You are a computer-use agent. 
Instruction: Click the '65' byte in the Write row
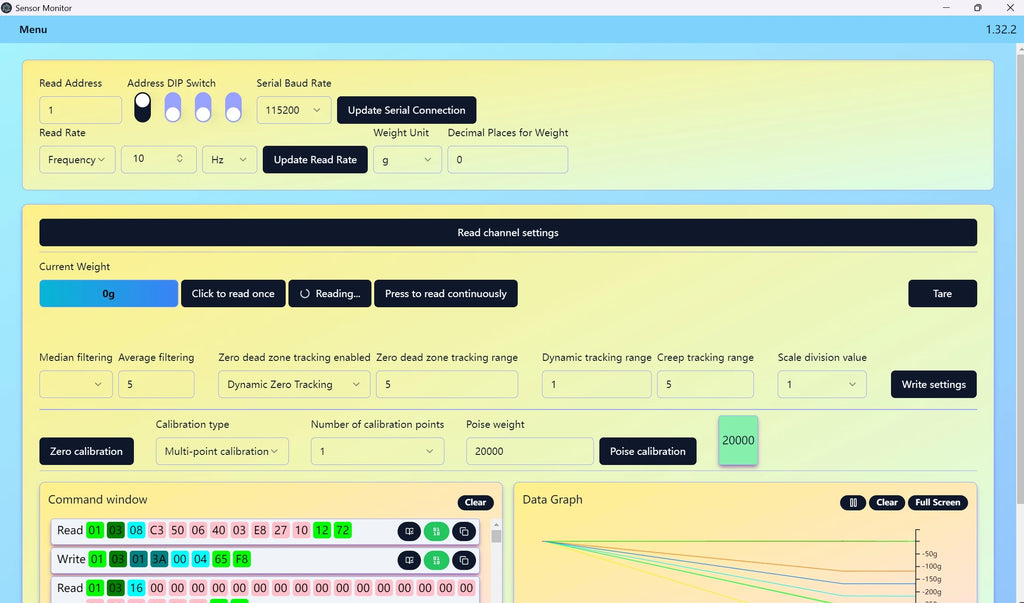[221, 559]
